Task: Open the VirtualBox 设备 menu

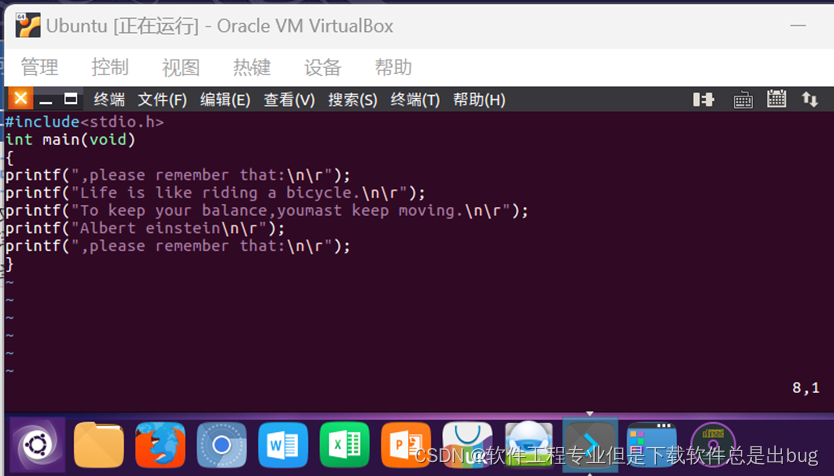Action: click(322, 68)
